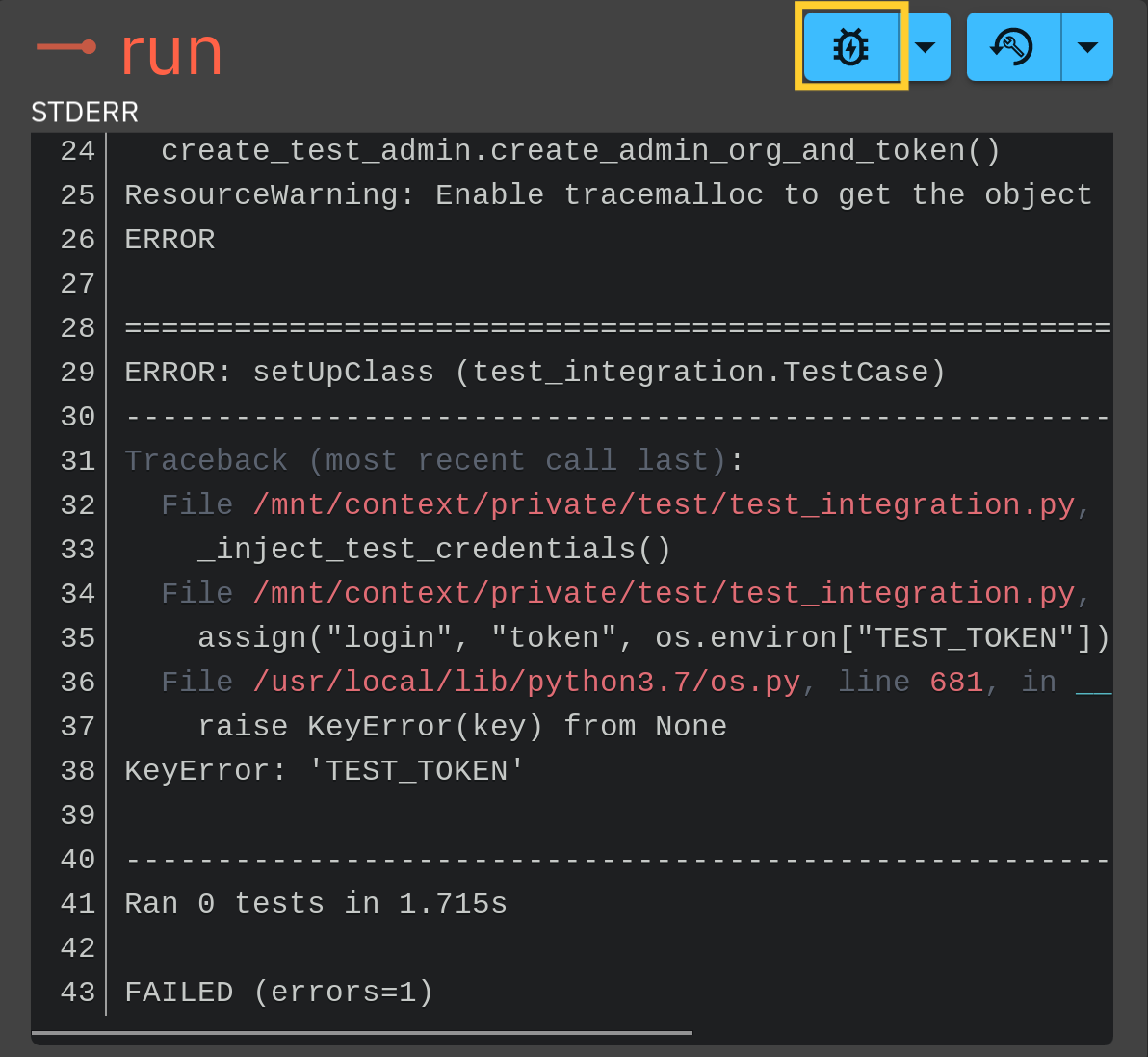1148x1057 pixels.
Task: Click the Ran 0 tests summary line
Action: click(315, 903)
